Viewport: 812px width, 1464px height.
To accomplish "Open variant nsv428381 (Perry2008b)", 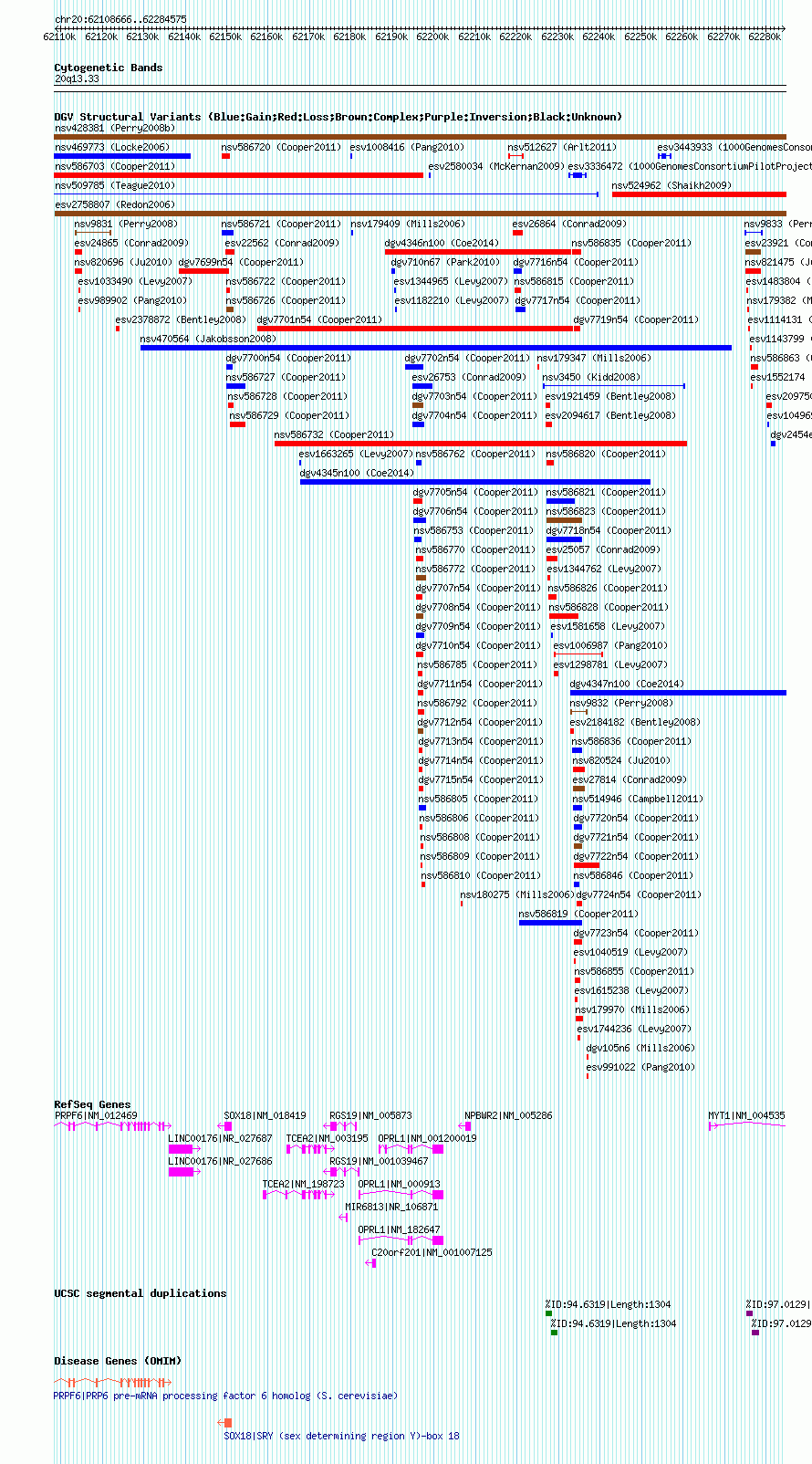I will (x=115, y=129).
